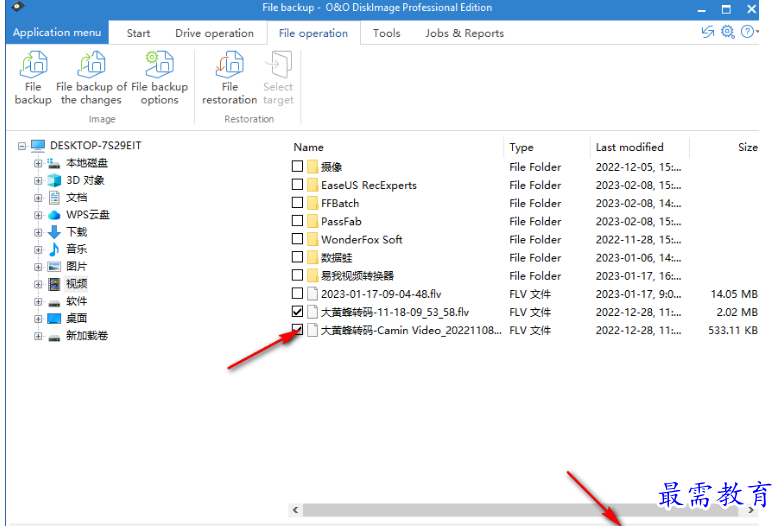Switch to the Start tab
Image resolution: width=780 pixels, height=526 pixels.
[x=138, y=33]
